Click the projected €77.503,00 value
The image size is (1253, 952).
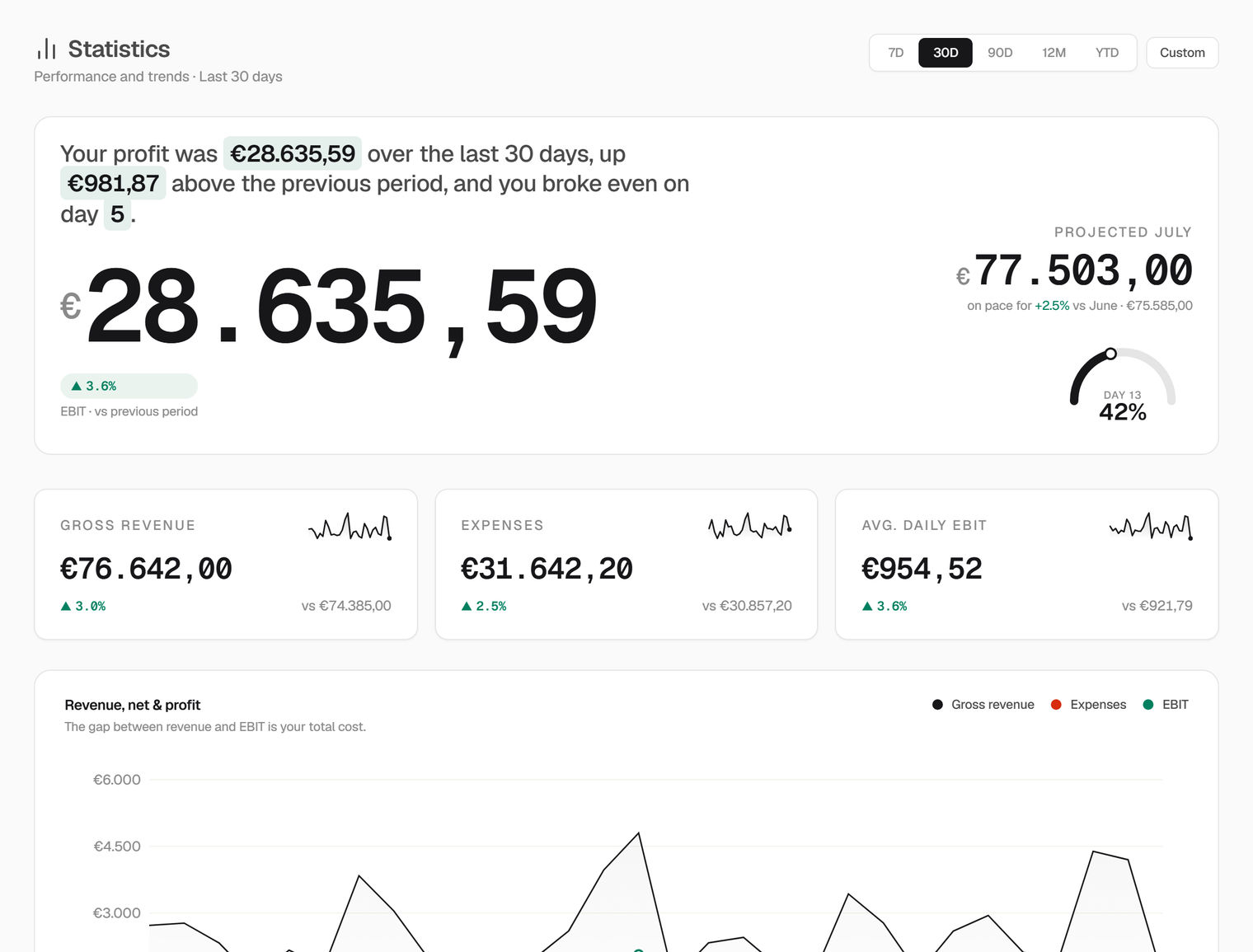click(x=1074, y=271)
